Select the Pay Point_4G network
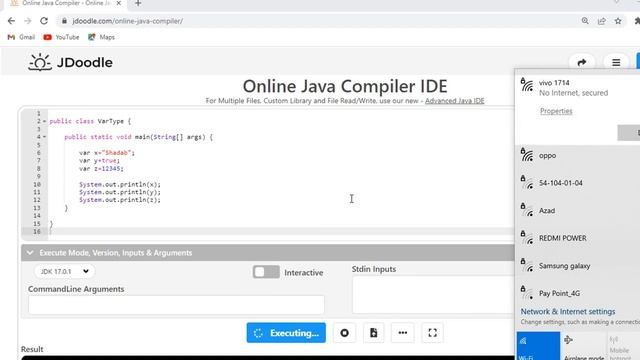This screenshot has width=640, height=360. (x=578, y=293)
